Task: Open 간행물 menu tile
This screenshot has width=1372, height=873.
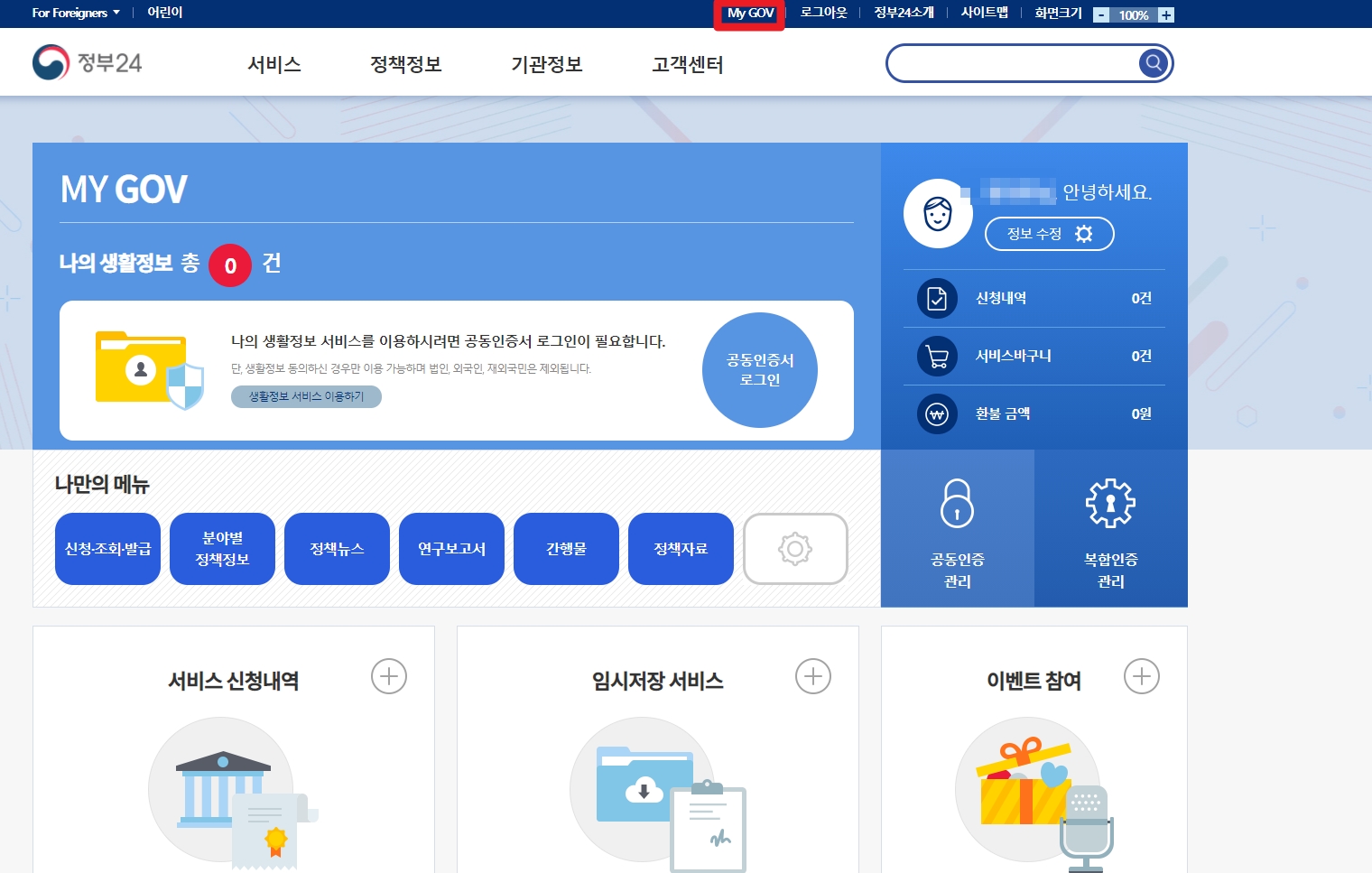Action: (566, 549)
